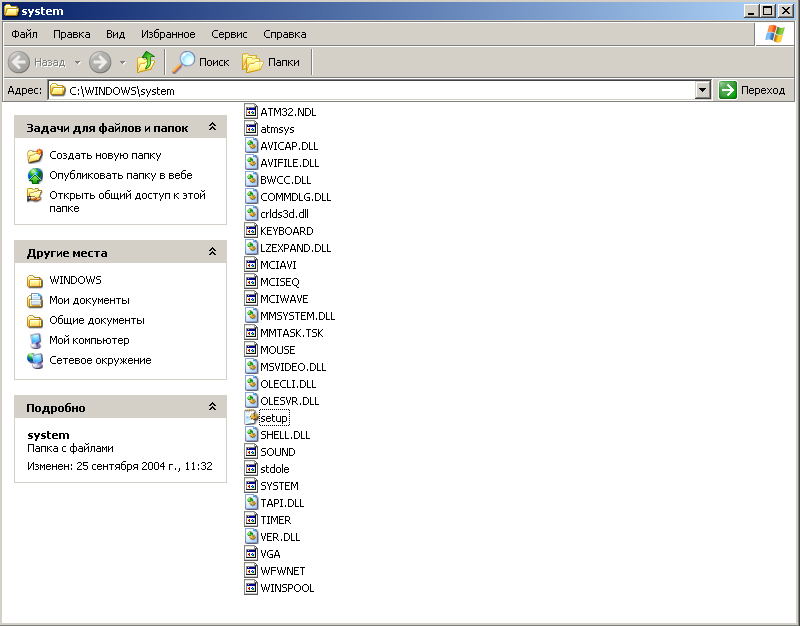Select the AVIFILE.DLL file icon
The image size is (800, 626).
coord(251,163)
